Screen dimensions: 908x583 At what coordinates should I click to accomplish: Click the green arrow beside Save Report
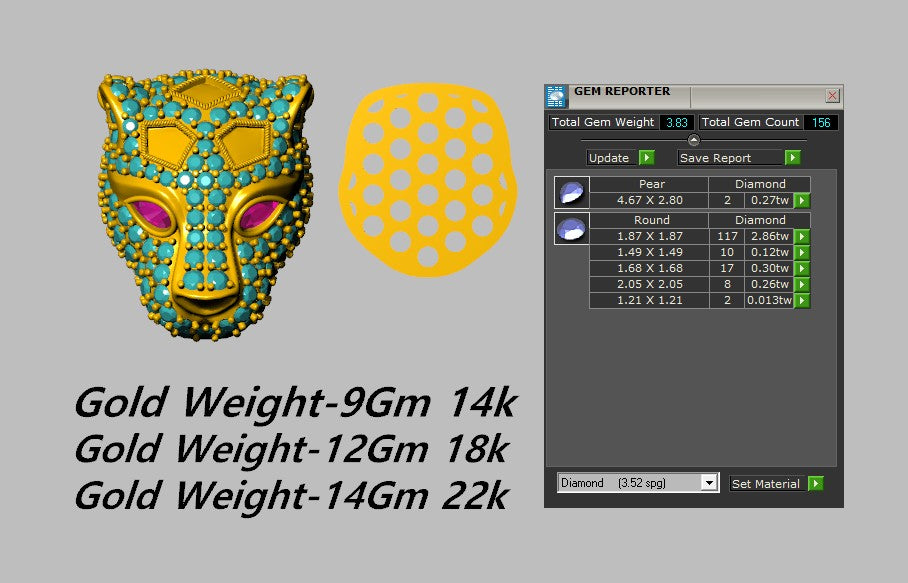tap(793, 157)
